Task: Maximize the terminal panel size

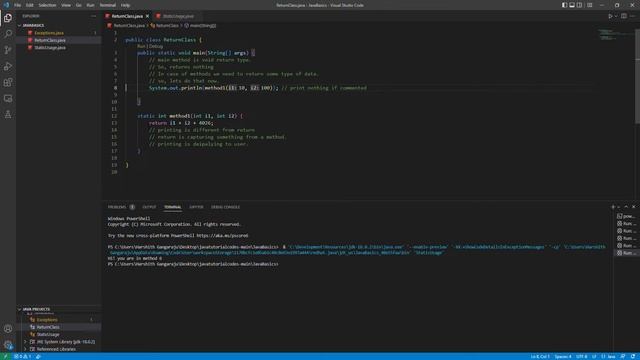Action: [x=626, y=207]
